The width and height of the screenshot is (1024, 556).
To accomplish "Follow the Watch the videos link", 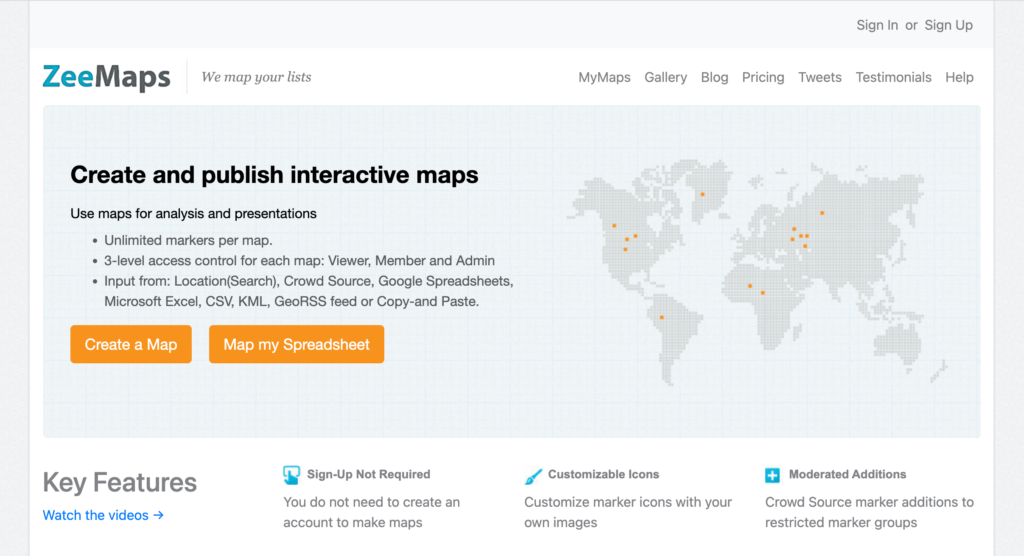I will click(x=103, y=515).
